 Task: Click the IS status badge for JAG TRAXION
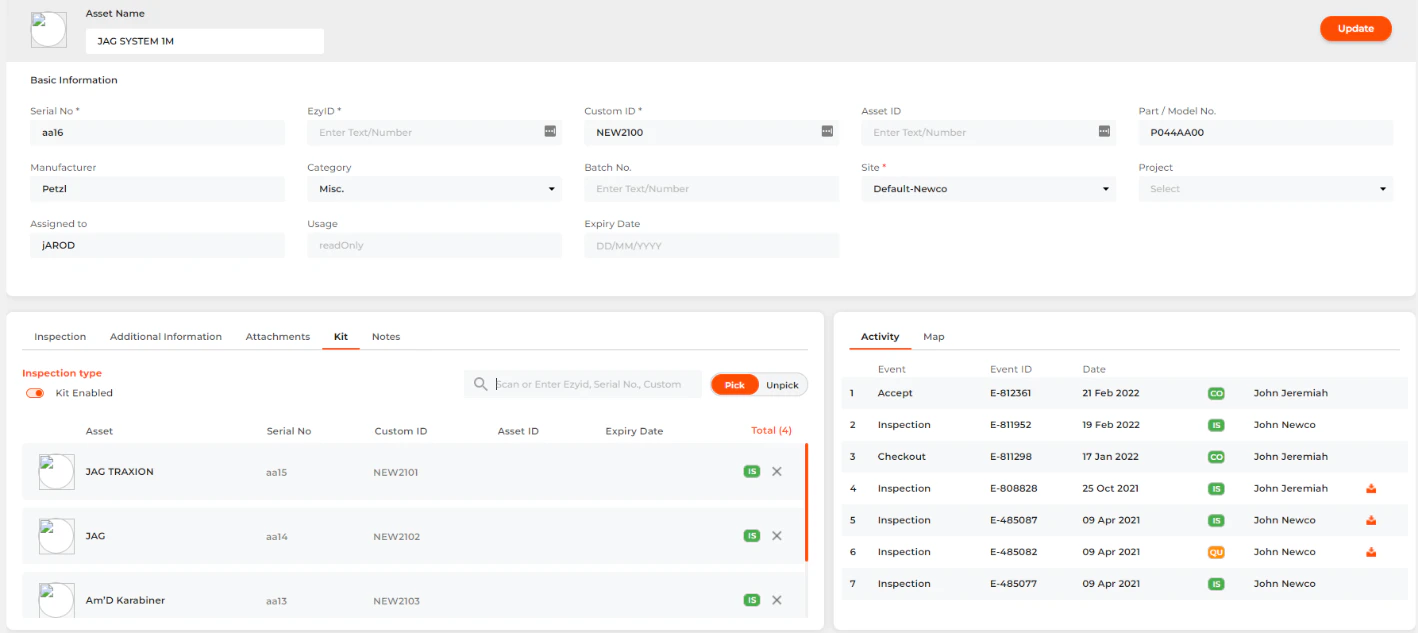pos(752,471)
